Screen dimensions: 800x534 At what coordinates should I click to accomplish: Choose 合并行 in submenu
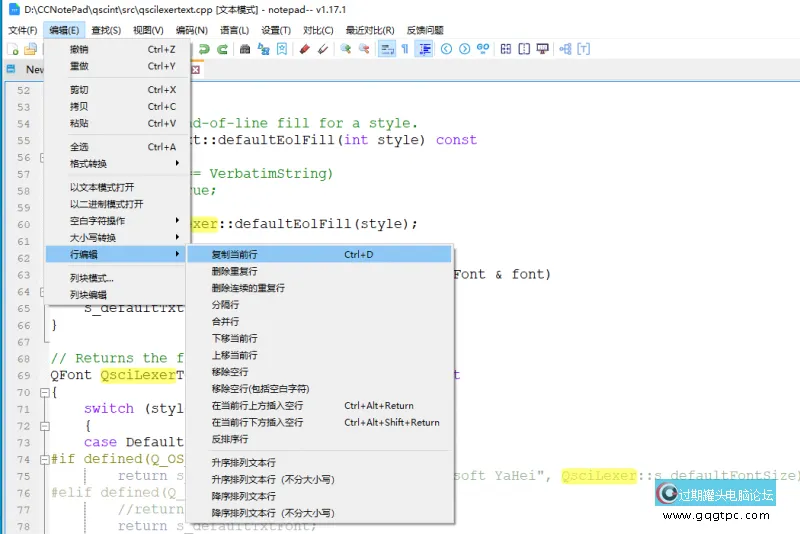(319, 322)
